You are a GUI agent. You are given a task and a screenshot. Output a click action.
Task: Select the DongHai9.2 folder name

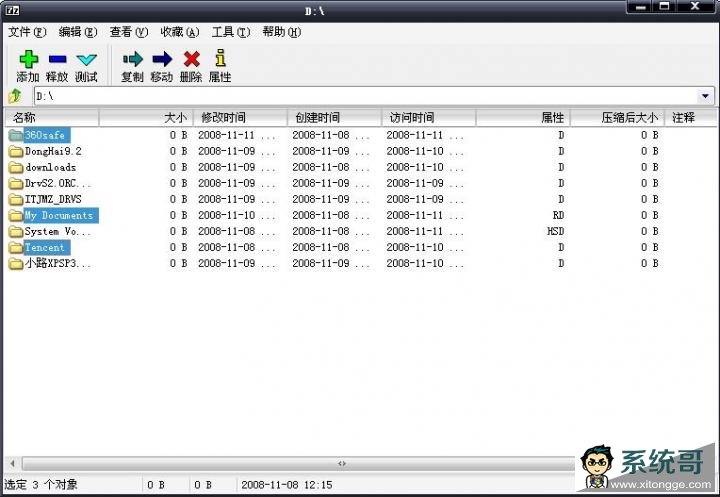pos(53,151)
